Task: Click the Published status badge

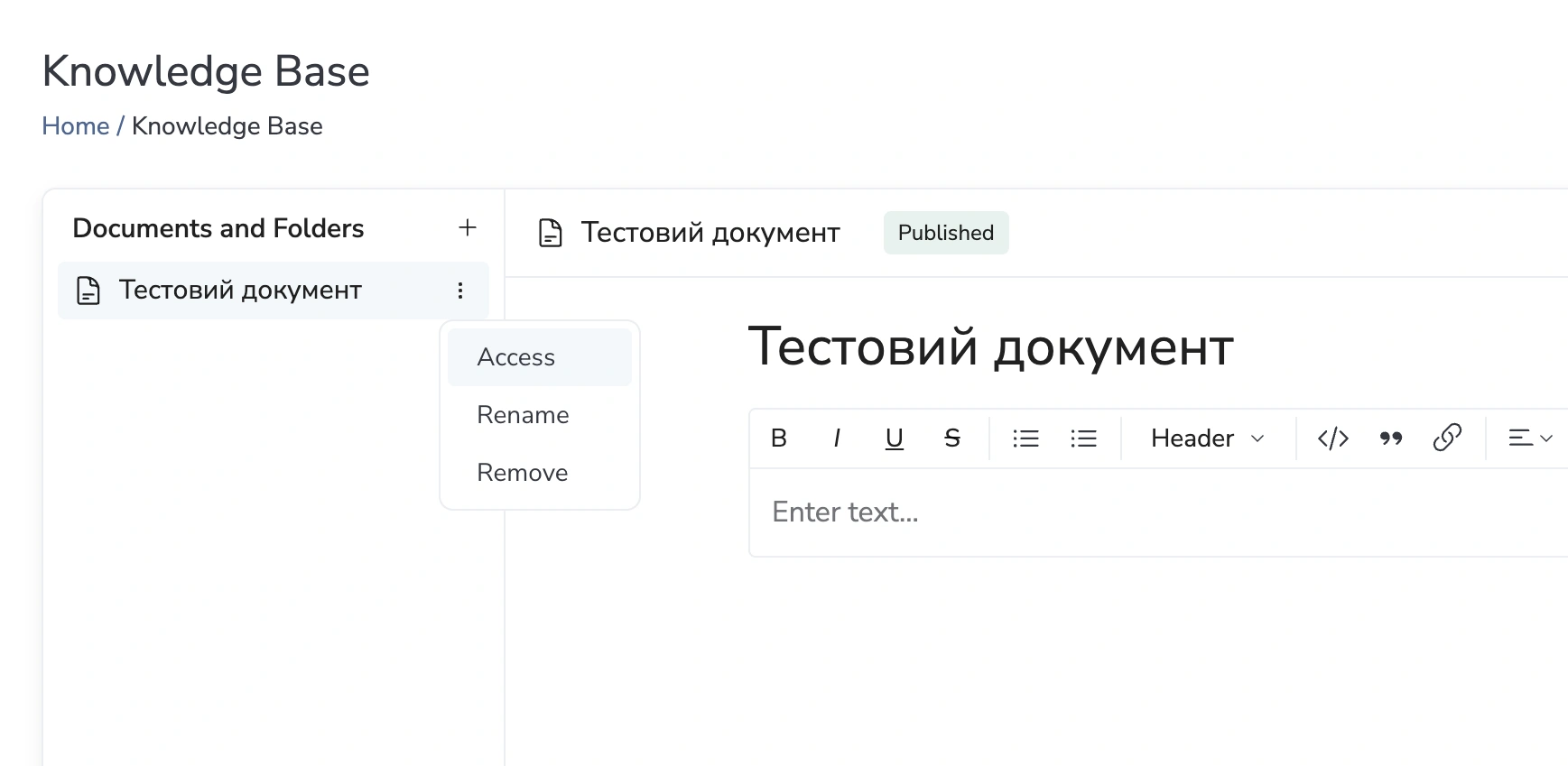Action: [x=946, y=233]
